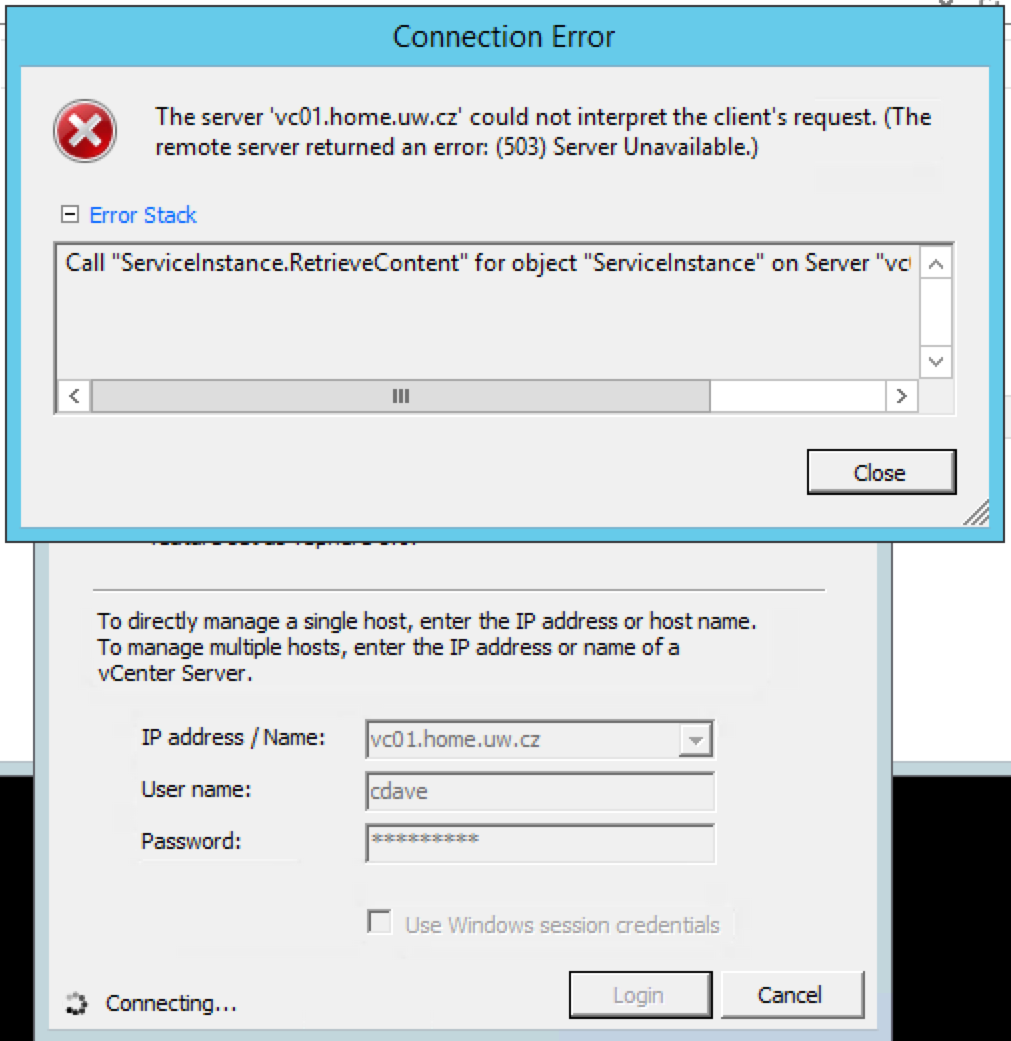Click the horizontal scroll right arrow
This screenshot has width=1011, height=1041.
click(901, 396)
